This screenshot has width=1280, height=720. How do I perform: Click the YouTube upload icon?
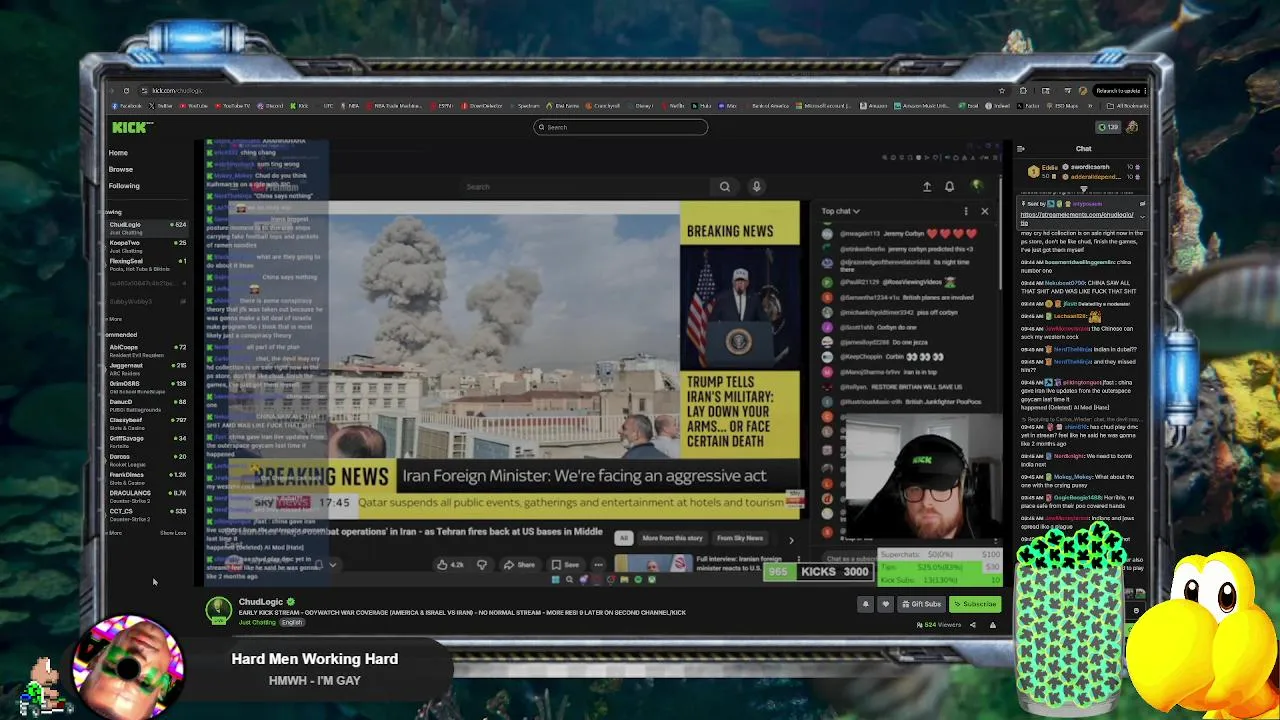[927, 186]
